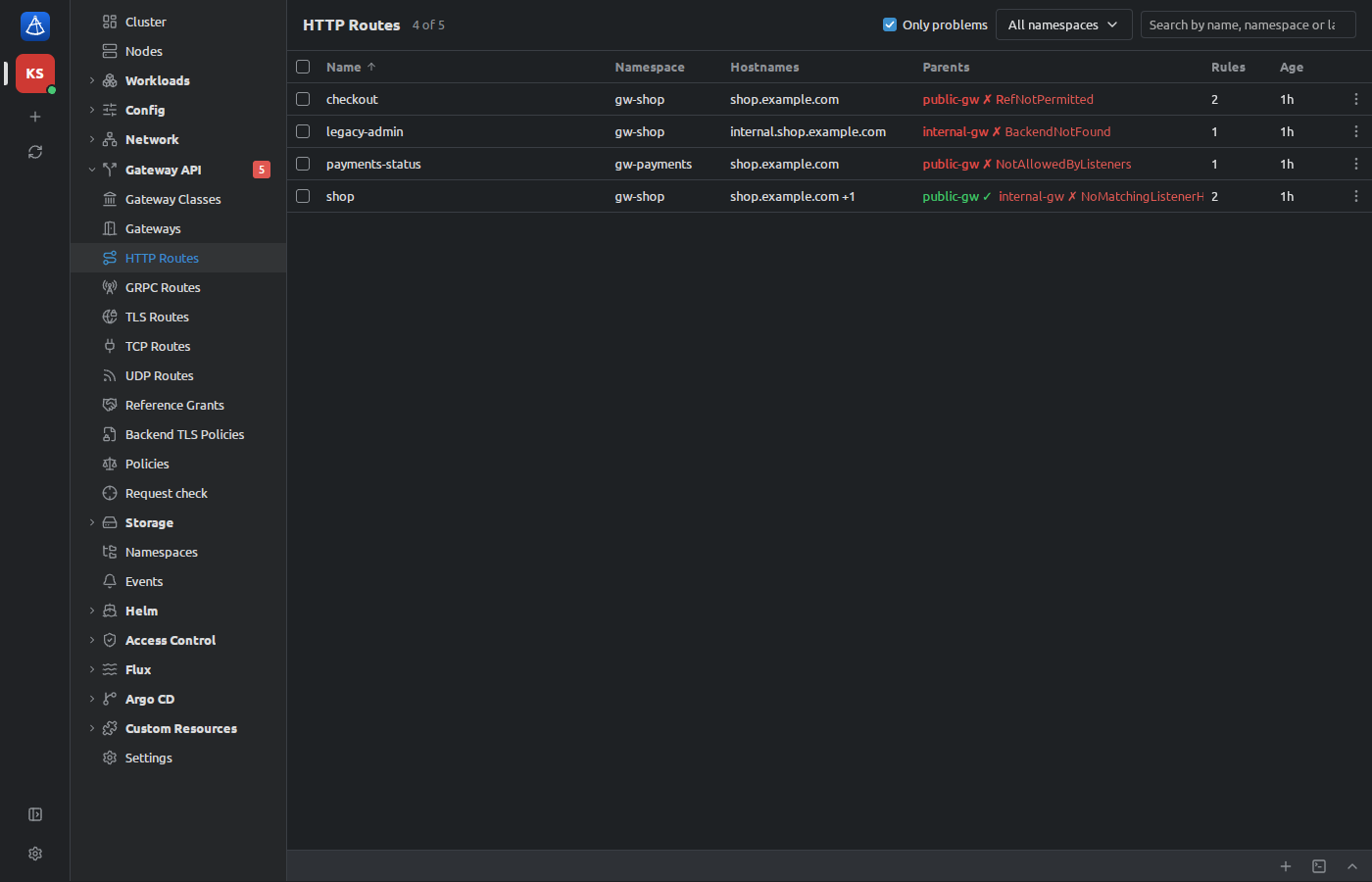Sort by Name column arrow
Viewport: 1372px width, 882px height.
pos(371,67)
